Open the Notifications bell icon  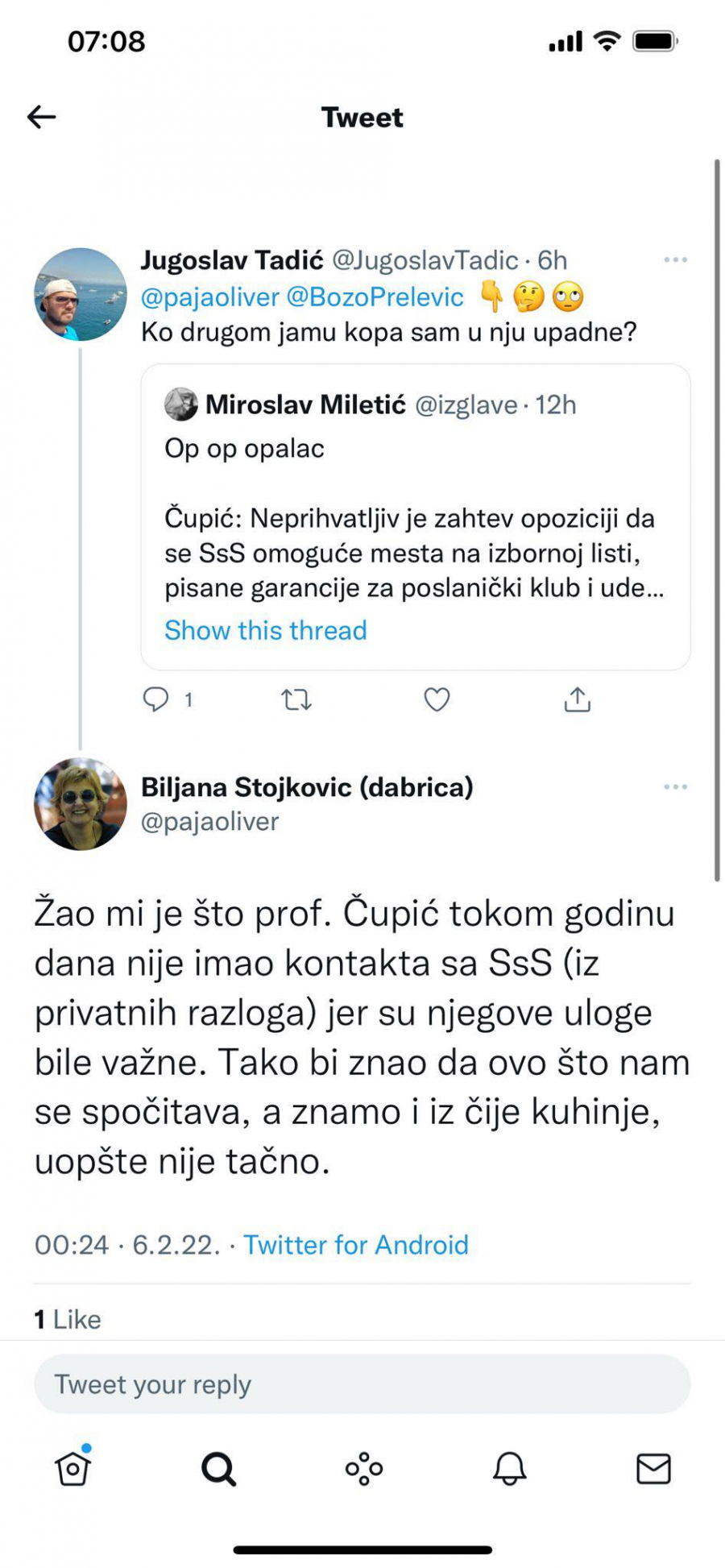(x=507, y=1468)
